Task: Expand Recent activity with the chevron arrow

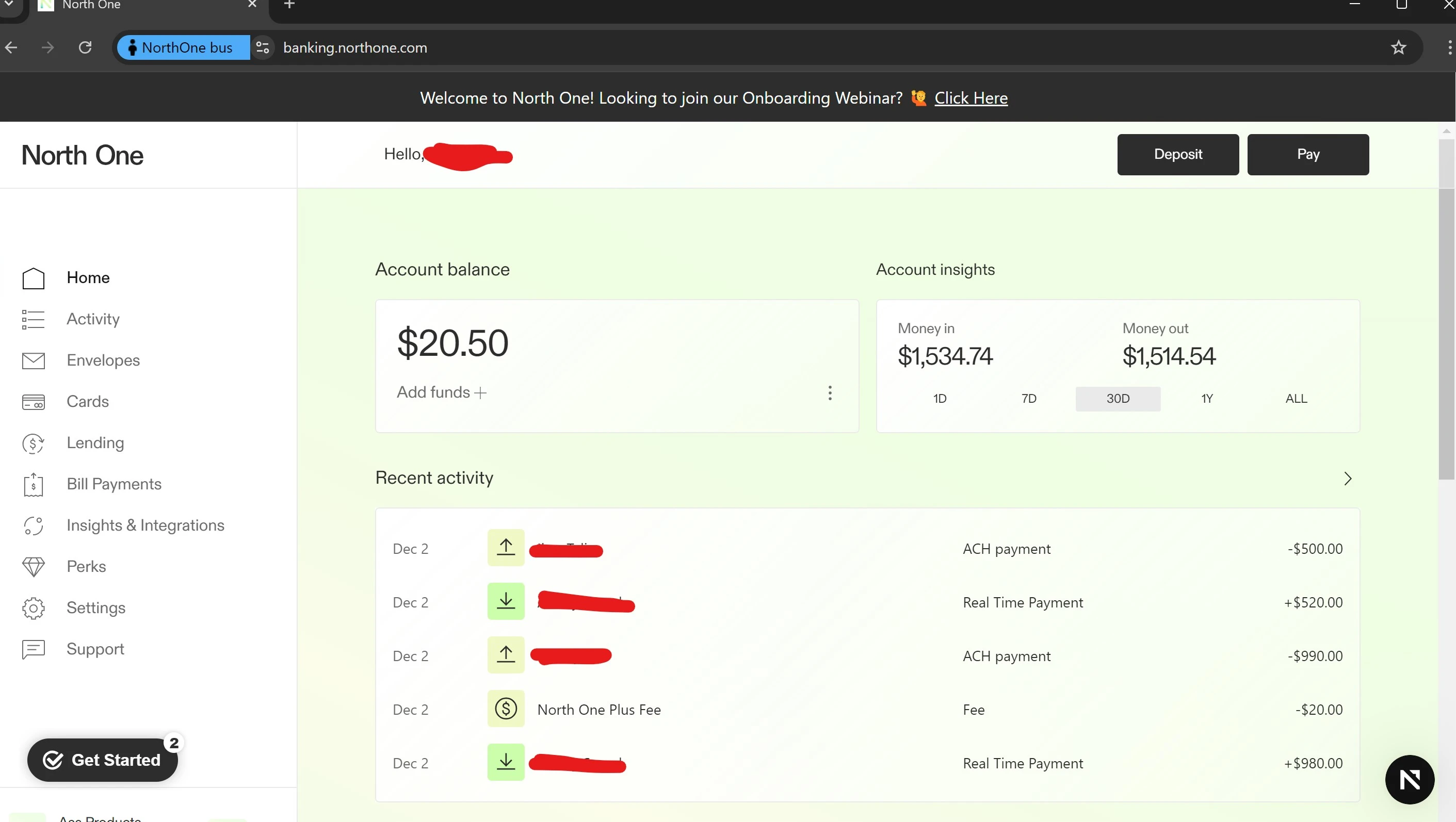Action: 1348,479
